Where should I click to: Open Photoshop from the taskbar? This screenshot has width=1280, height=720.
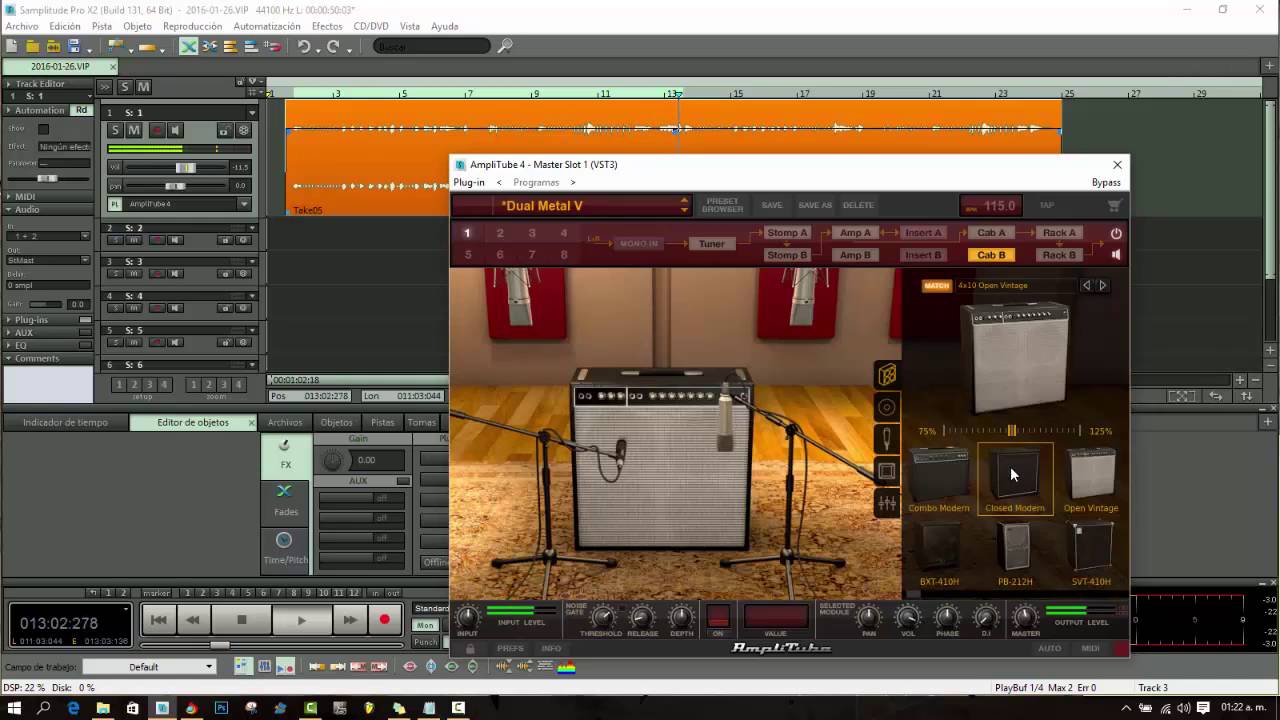[x=221, y=708]
